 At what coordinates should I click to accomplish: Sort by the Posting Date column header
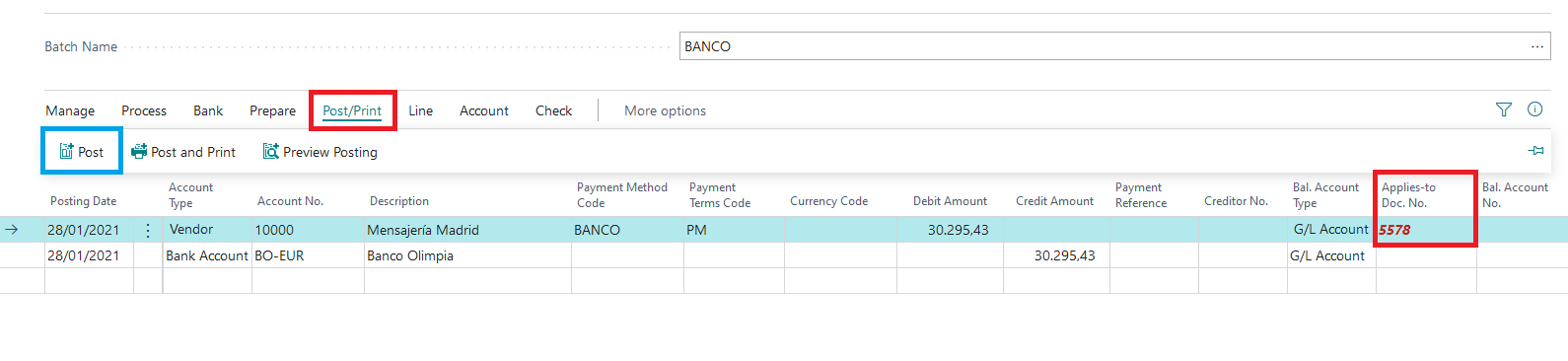click(x=84, y=201)
